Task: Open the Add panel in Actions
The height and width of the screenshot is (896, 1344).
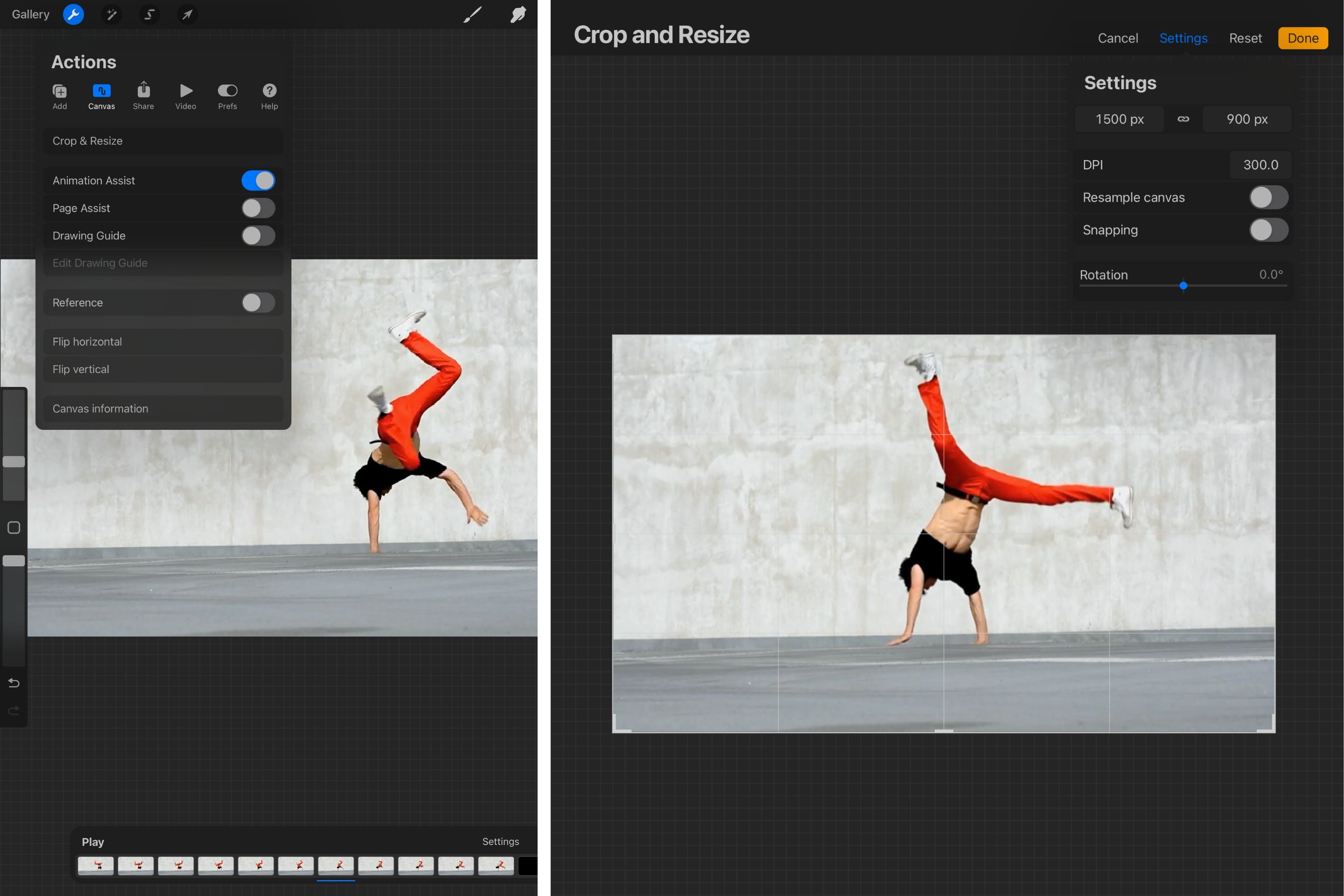Action: pyautogui.click(x=59, y=95)
